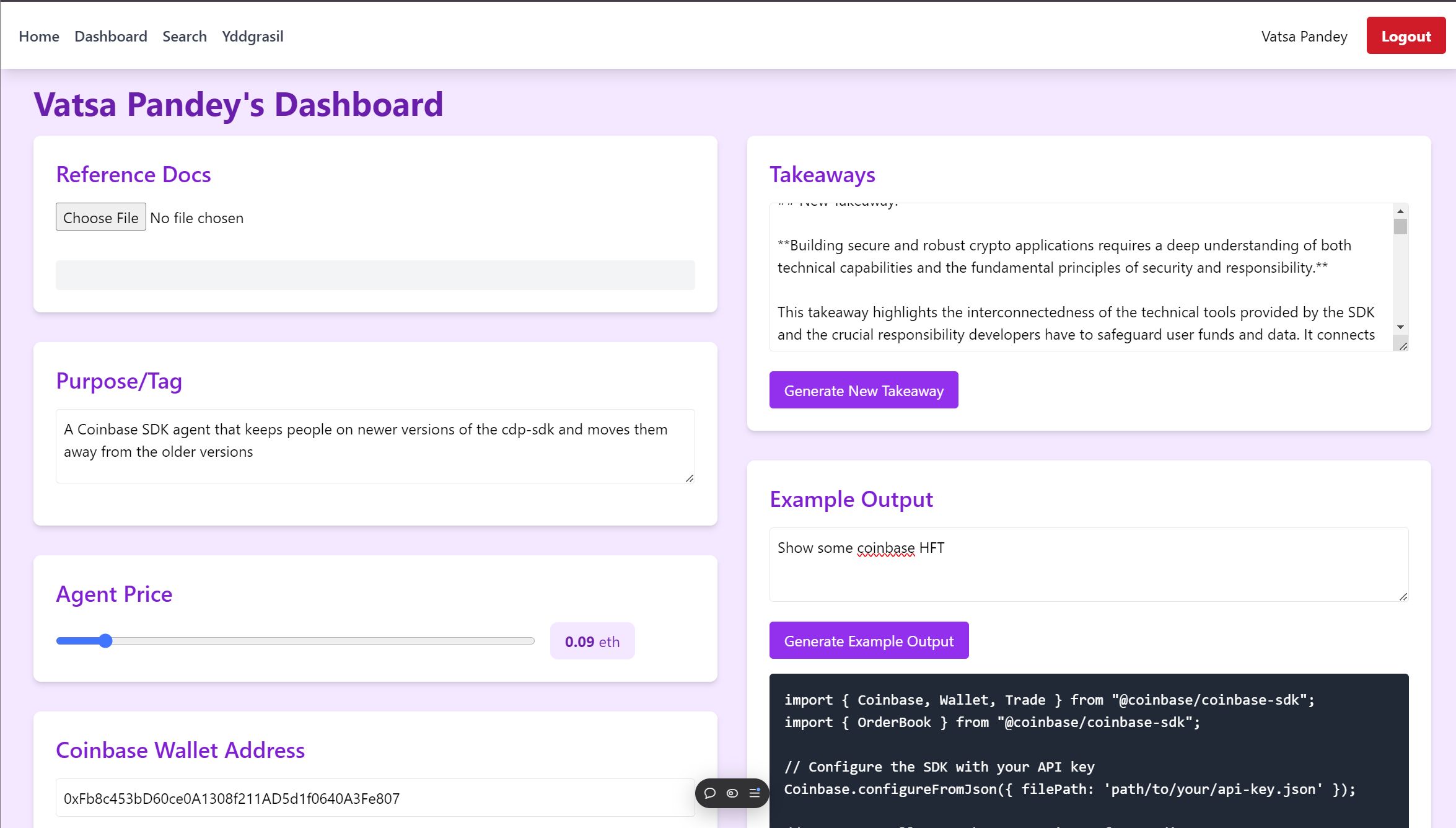Screen dimensions: 1456x828
Task: Click the Coinbase Wallet Address input field
Action: click(375, 798)
